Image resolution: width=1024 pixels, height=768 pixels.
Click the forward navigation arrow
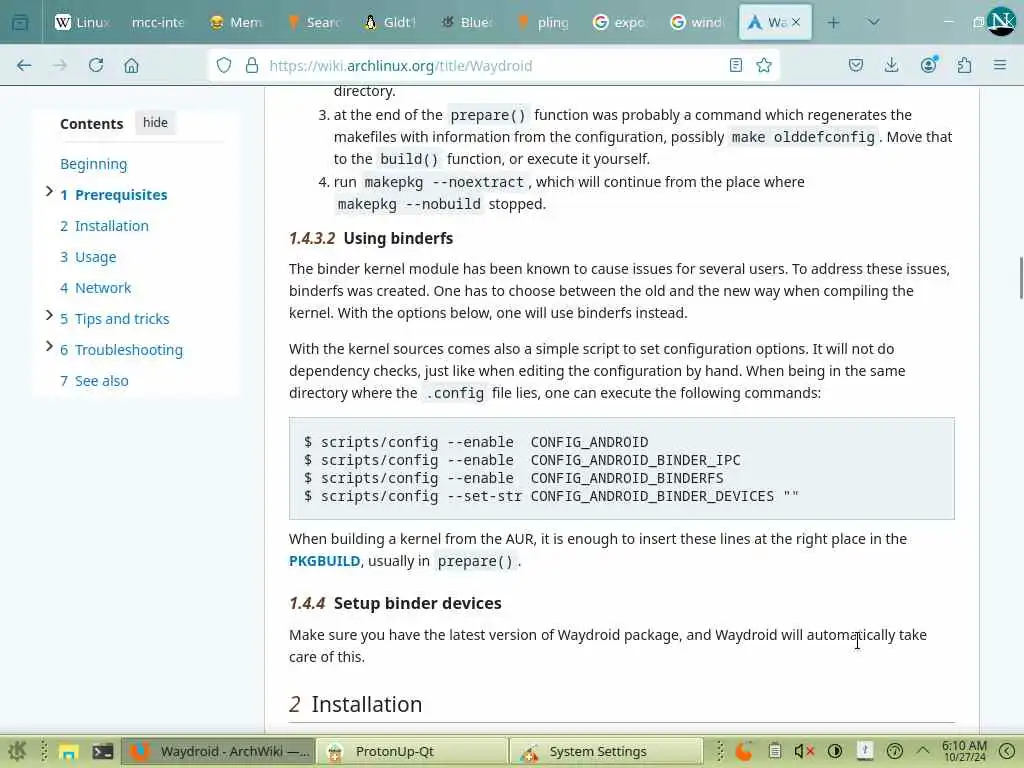59,65
